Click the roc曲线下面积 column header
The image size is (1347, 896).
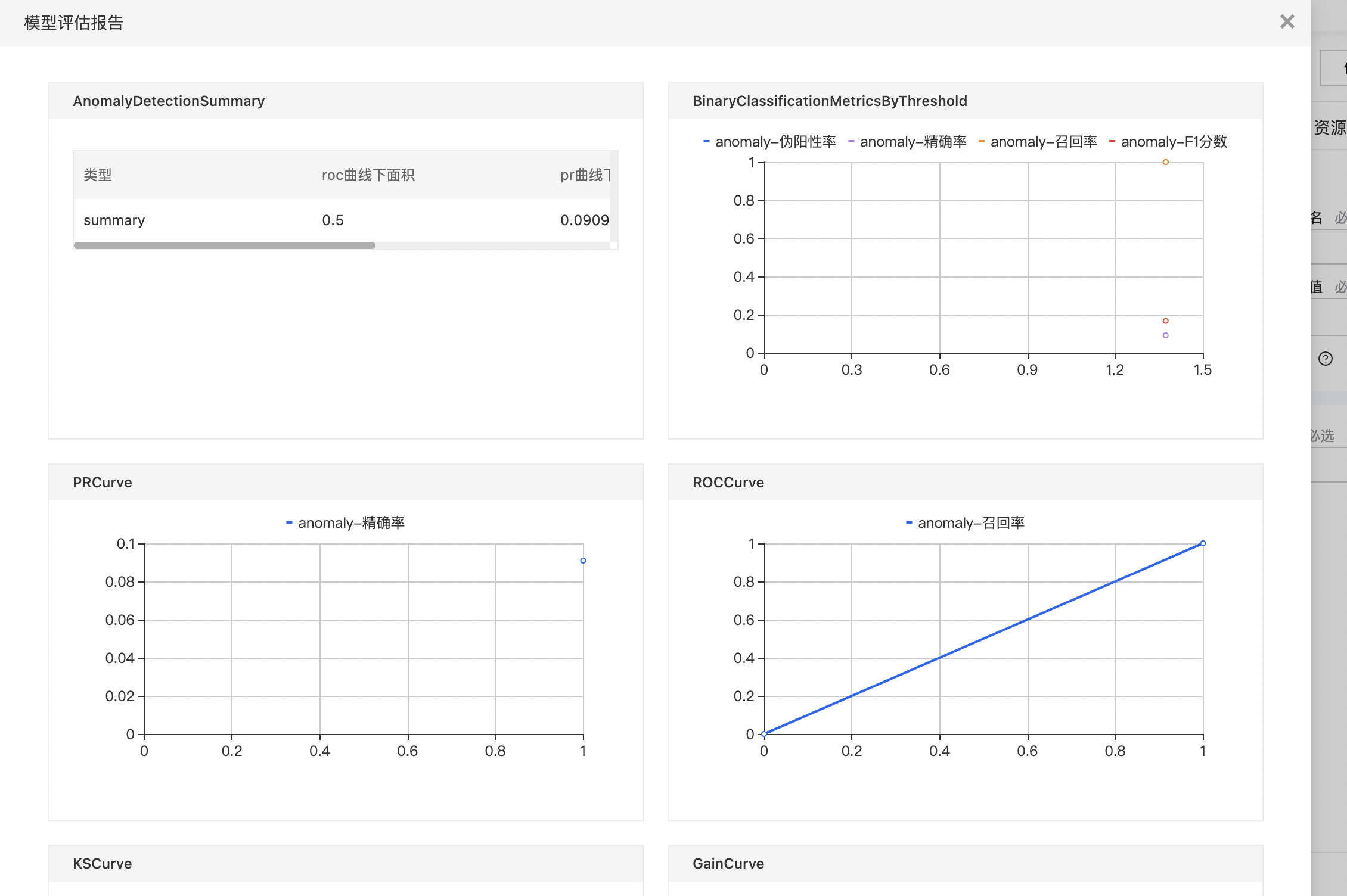click(x=368, y=175)
